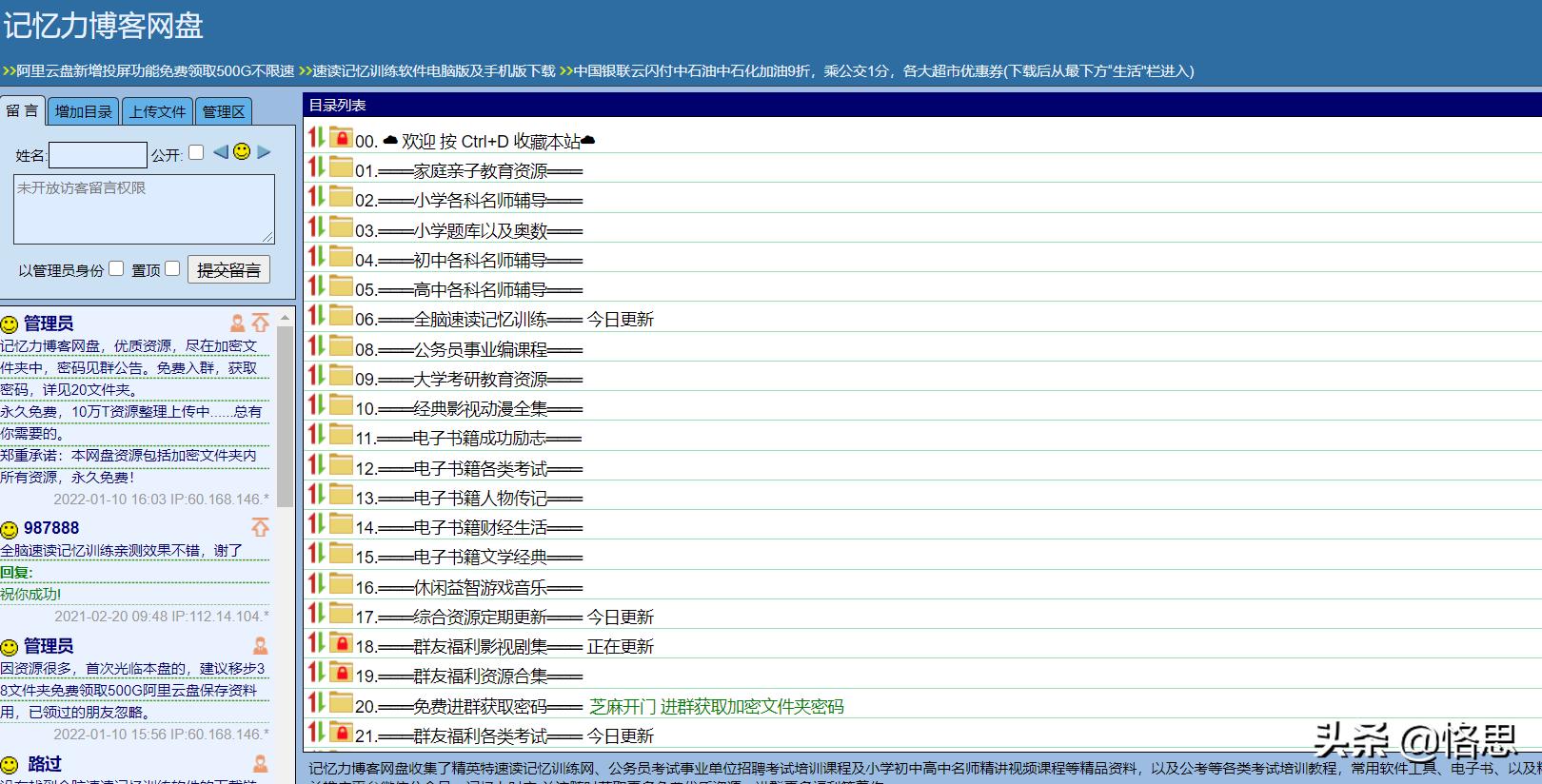Click folder icon of 11 电子书籍成功励志
This screenshot has height=784, width=1542.
click(341, 435)
